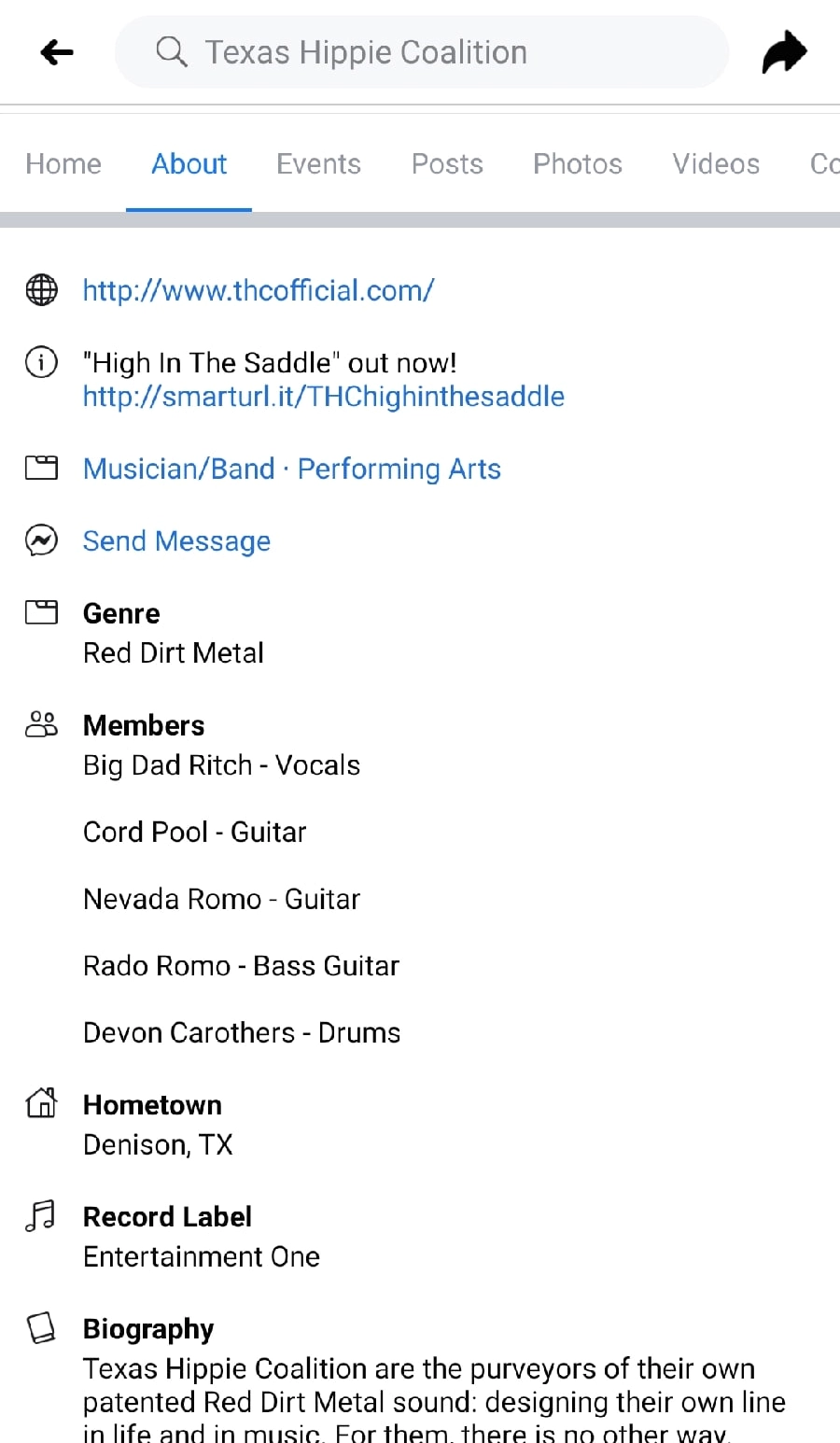The image size is (840, 1443).
Task: Select the music note icon beside Record Label
Action: tap(40, 1215)
